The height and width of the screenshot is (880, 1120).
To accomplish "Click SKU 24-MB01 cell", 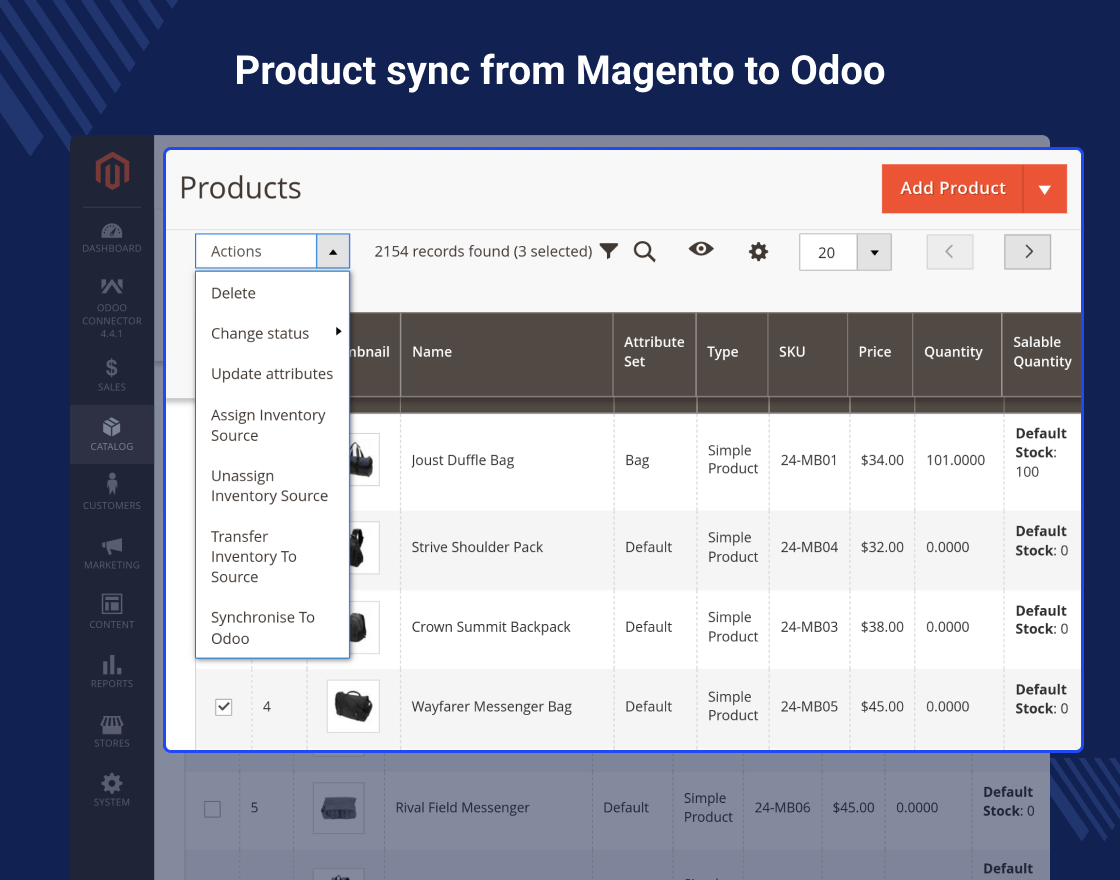I will pyautogui.click(x=809, y=460).
